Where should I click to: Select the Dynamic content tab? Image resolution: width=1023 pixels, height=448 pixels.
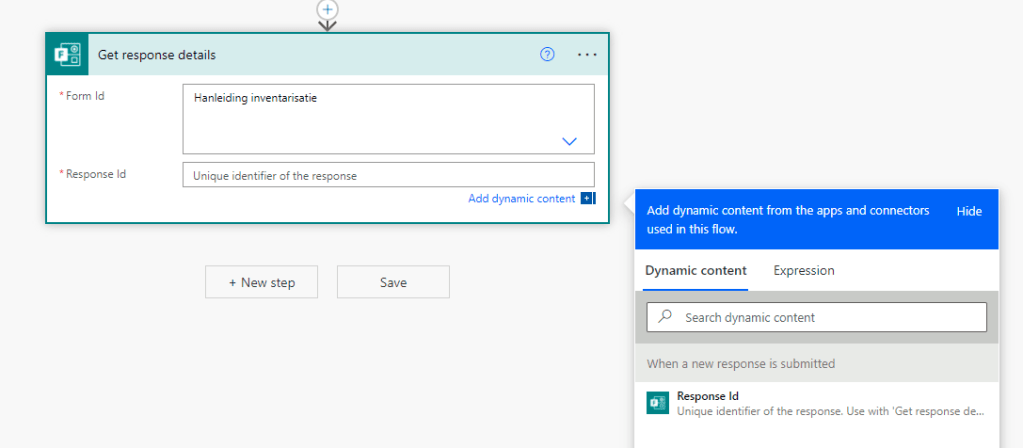[x=695, y=271]
